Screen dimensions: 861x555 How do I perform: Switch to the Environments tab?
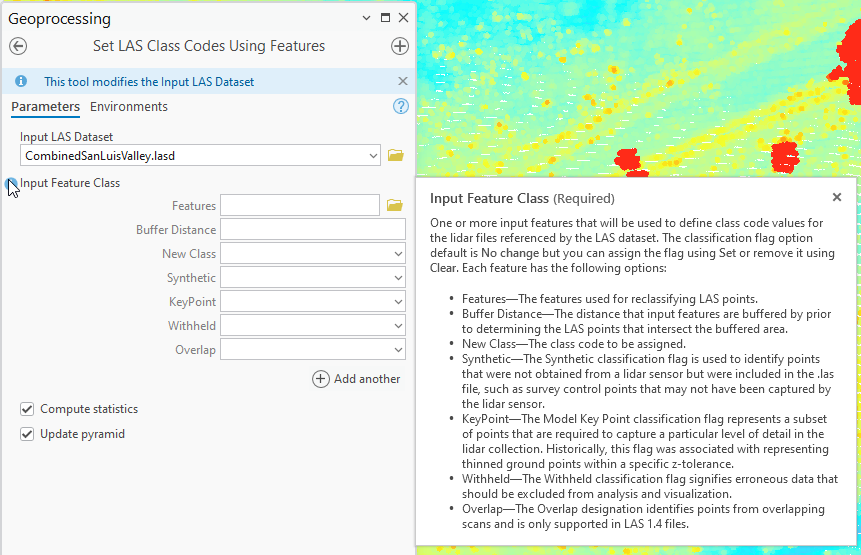pos(129,106)
